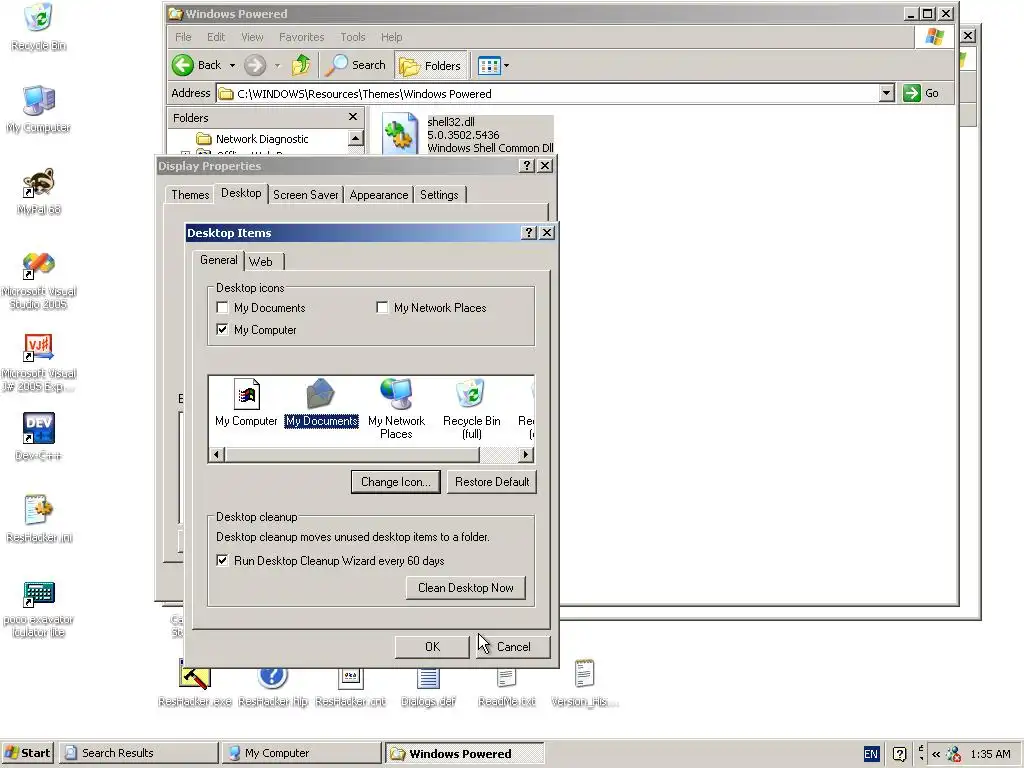Switch to the Screen Saver tab
1024x768 pixels.
pos(306,195)
